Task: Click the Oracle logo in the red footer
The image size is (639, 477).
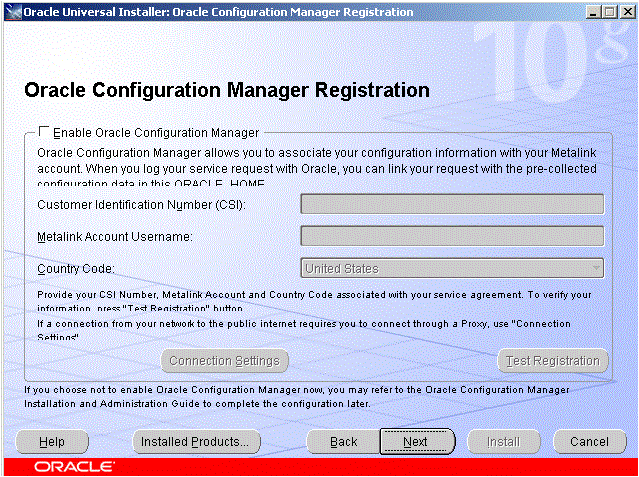Action: (x=74, y=467)
